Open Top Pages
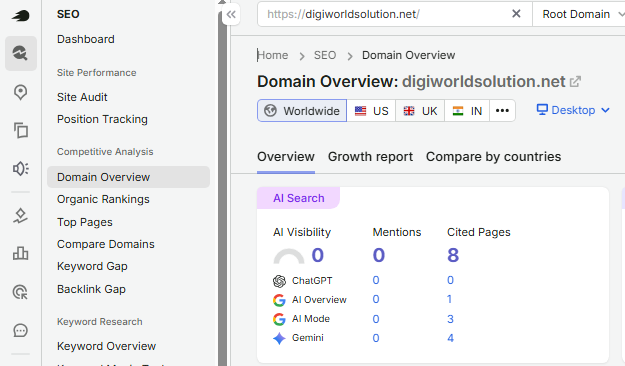The height and width of the screenshot is (366, 625). 85,222
